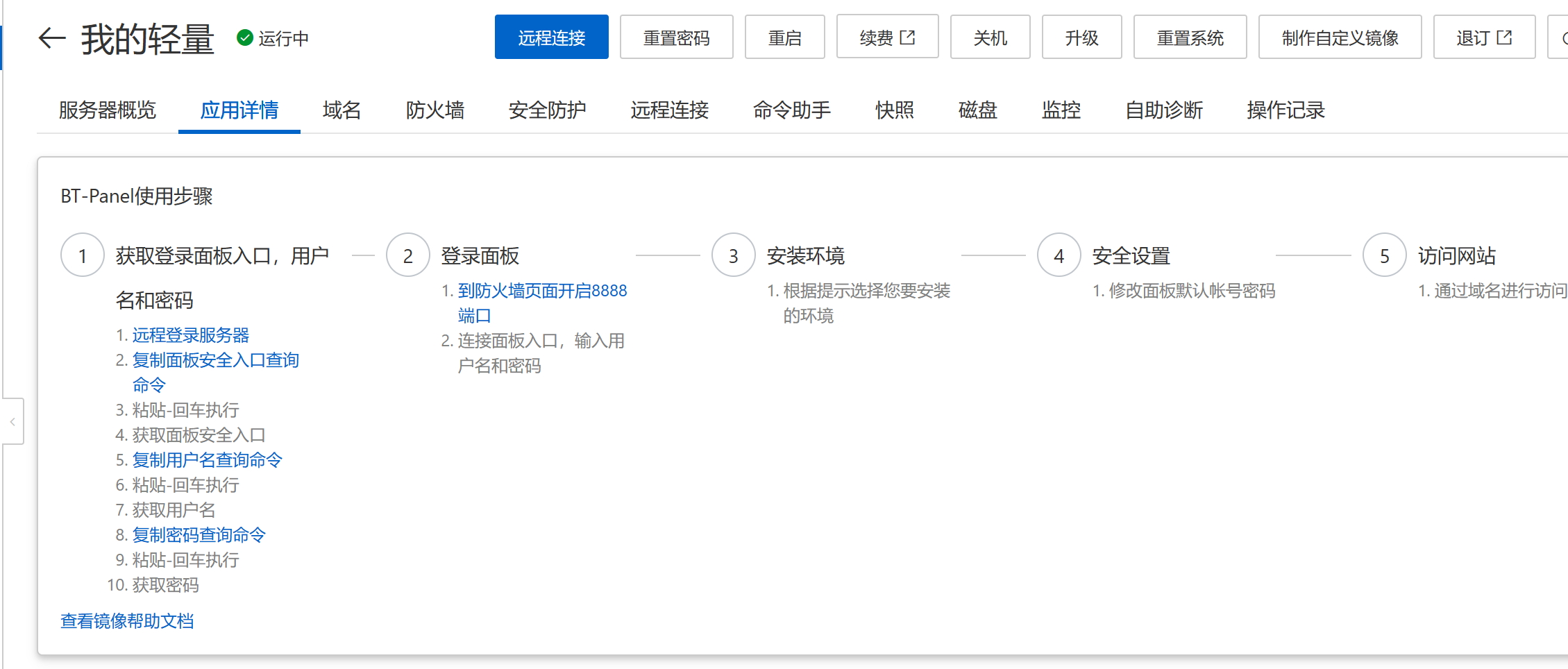Click step 3 circle for 安装环境
This screenshot has width=1568, height=669.
tap(733, 255)
